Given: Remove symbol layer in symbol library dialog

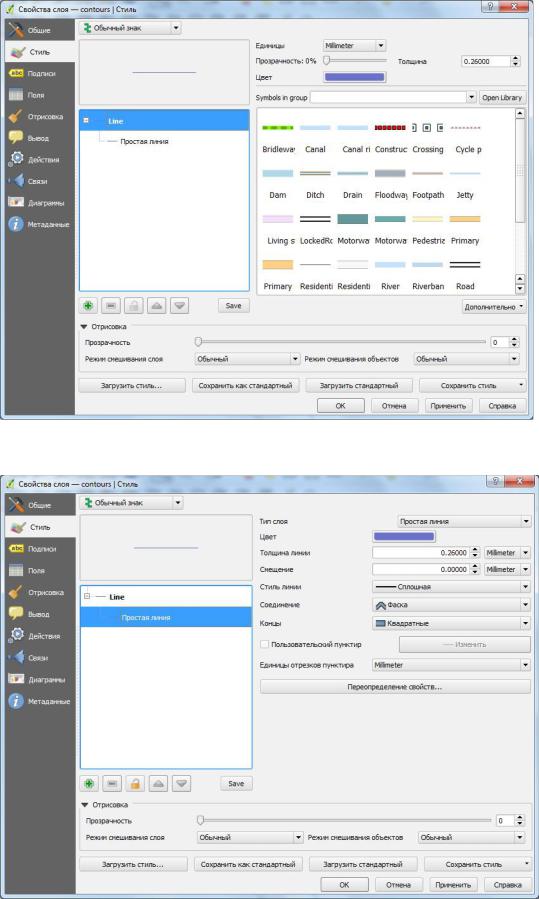Looking at the screenshot, I should click(x=111, y=306).
